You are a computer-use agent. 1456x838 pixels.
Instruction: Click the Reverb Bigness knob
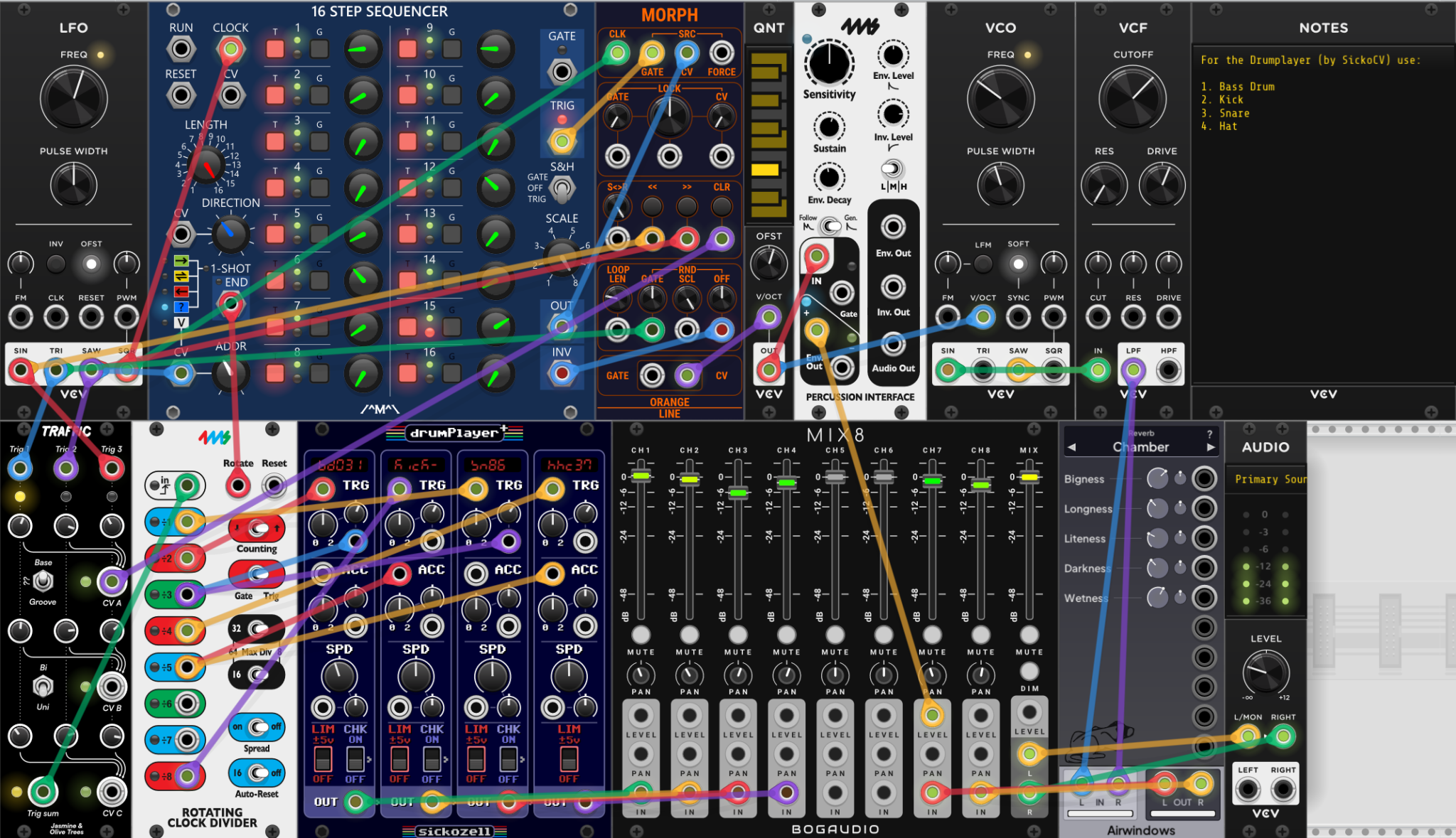[1157, 478]
